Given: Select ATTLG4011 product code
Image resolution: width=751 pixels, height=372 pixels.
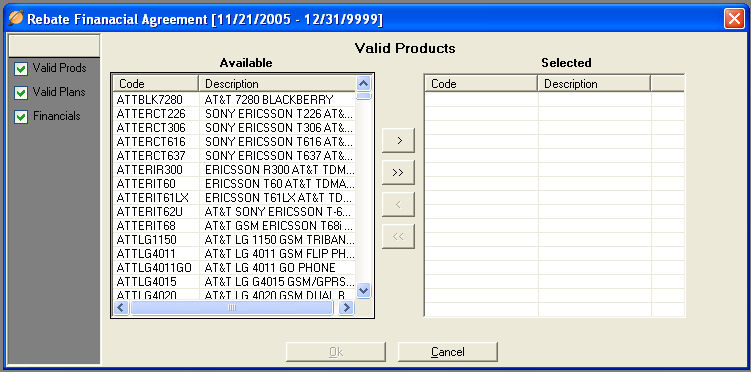Looking at the screenshot, I should tap(146, 253).
